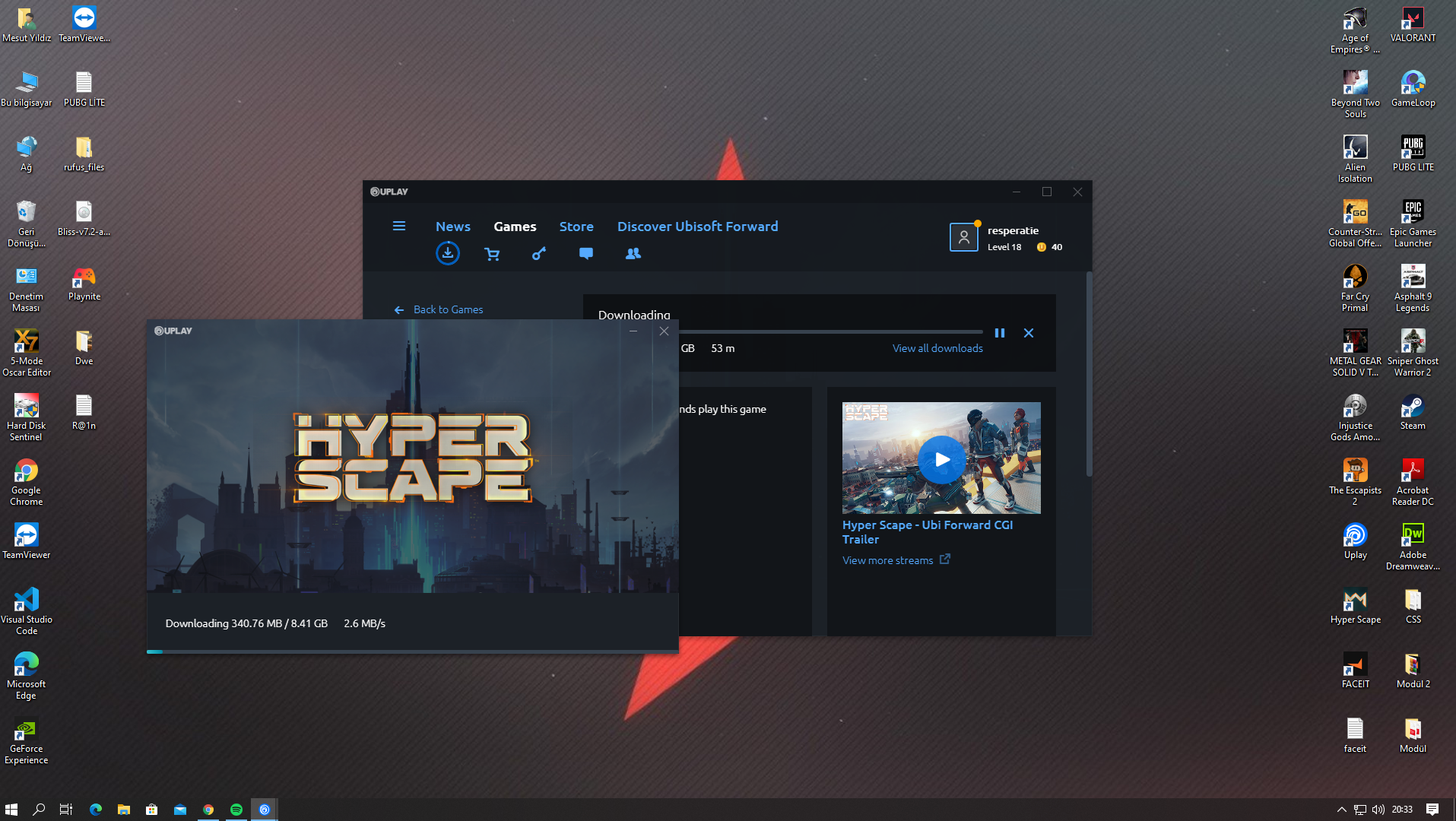1456x821 pixels.
Task: Minimize the Hyper Scape download popup
Action: point(633,331)
